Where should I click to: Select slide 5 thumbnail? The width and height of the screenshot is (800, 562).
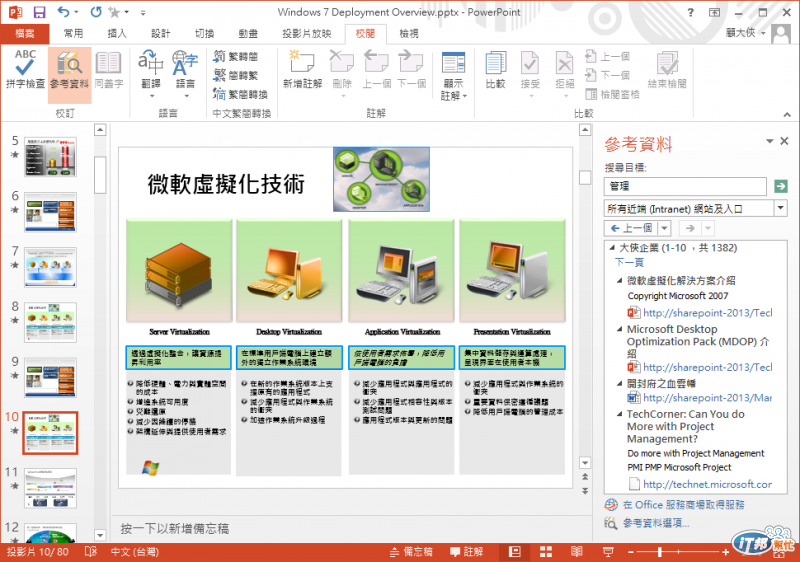[51, 157]
